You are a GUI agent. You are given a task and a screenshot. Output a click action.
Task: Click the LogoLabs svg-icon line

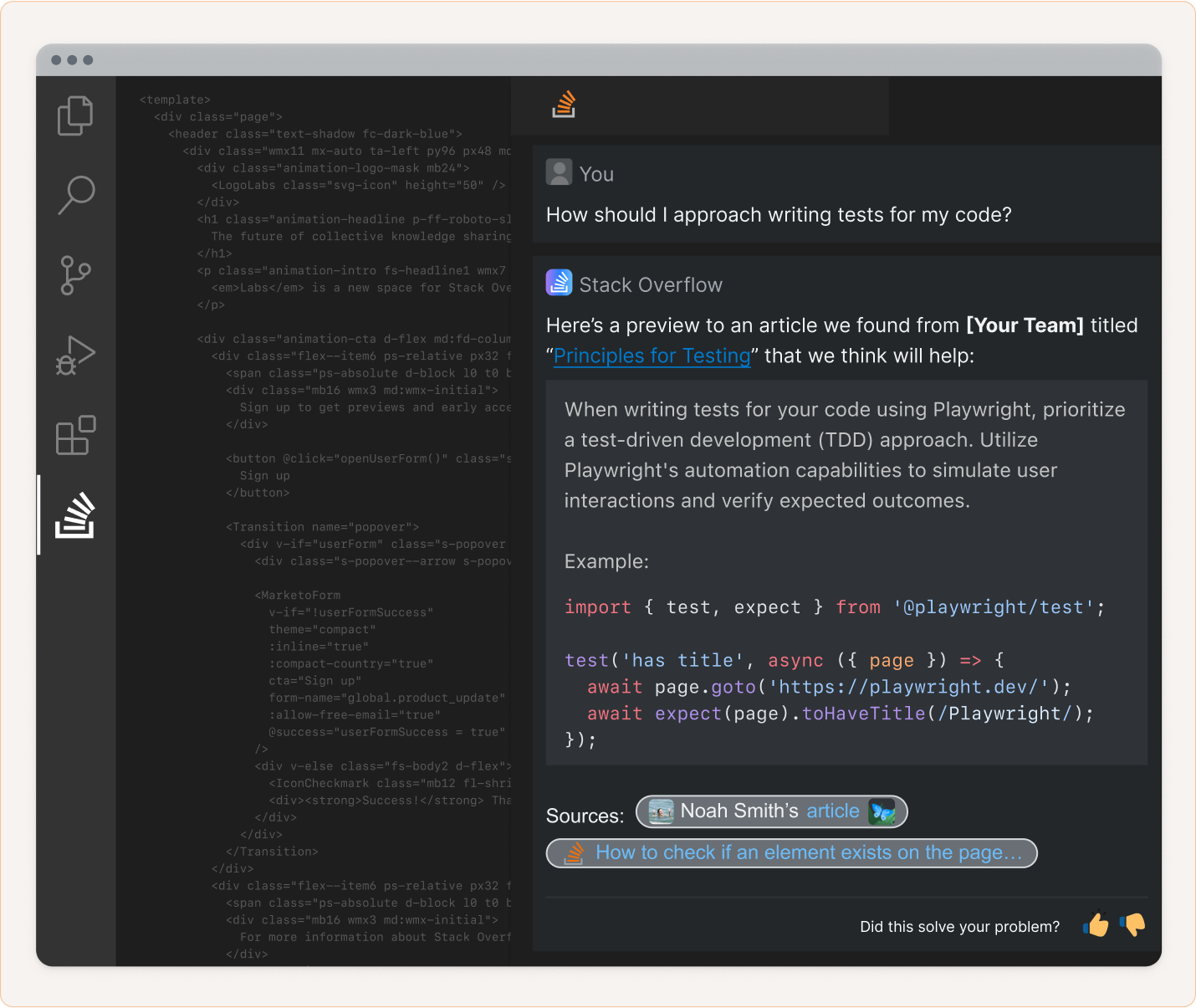359,185
